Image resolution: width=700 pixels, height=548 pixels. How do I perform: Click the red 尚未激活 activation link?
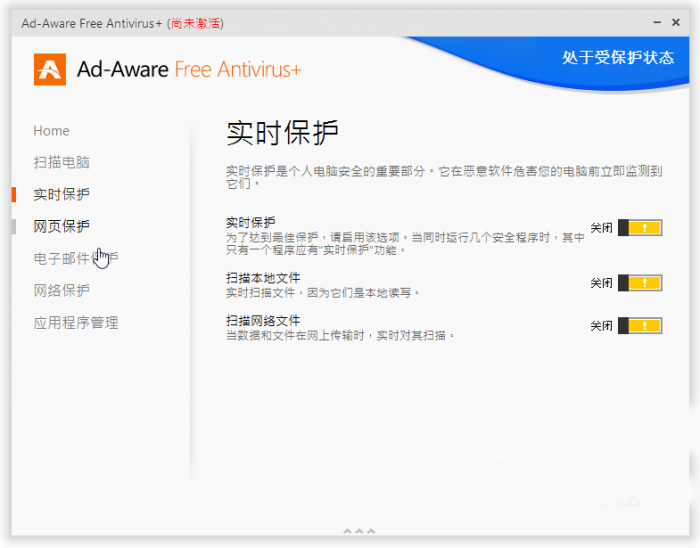coord(195,21)
